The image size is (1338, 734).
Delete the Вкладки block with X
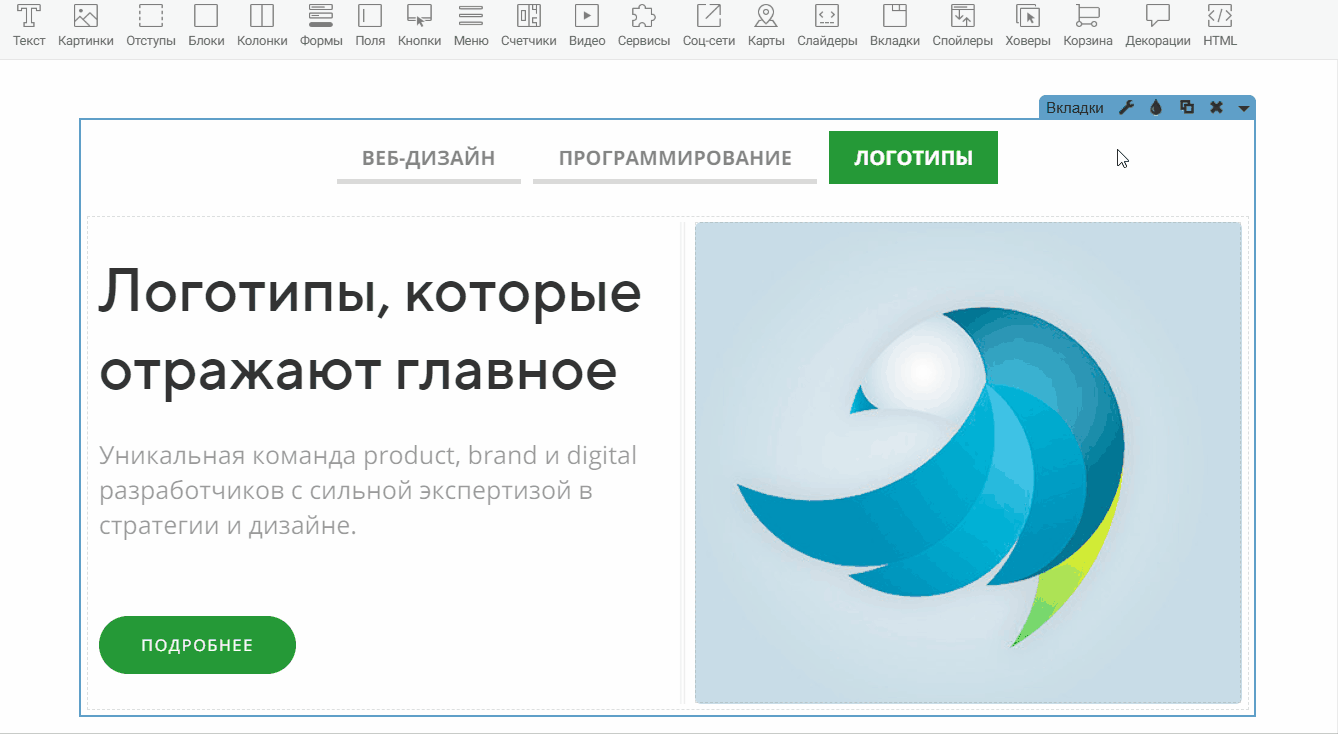(x=1216, y=108)
